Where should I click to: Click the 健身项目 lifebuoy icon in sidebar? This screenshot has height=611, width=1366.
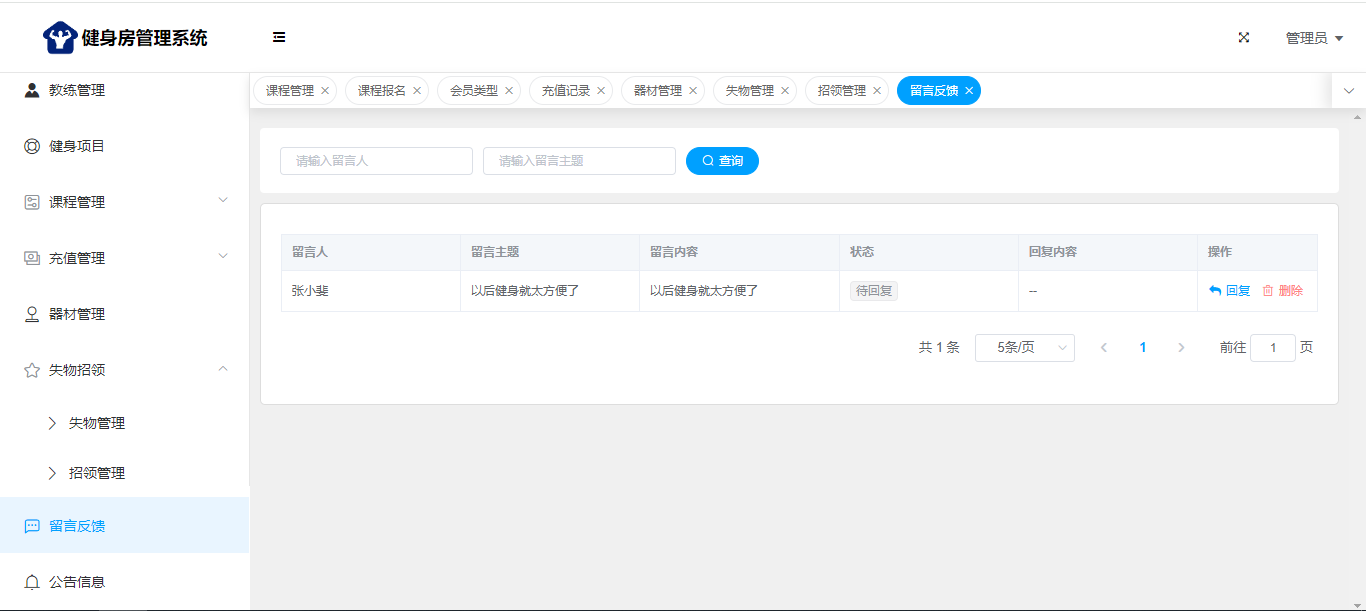32,146
